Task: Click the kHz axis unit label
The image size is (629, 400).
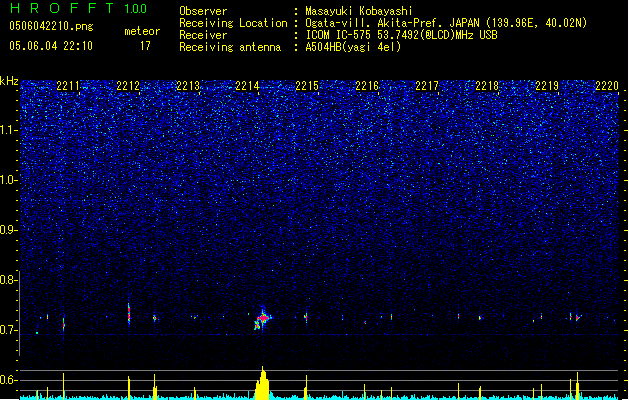Action: click(x=9, y=81)
